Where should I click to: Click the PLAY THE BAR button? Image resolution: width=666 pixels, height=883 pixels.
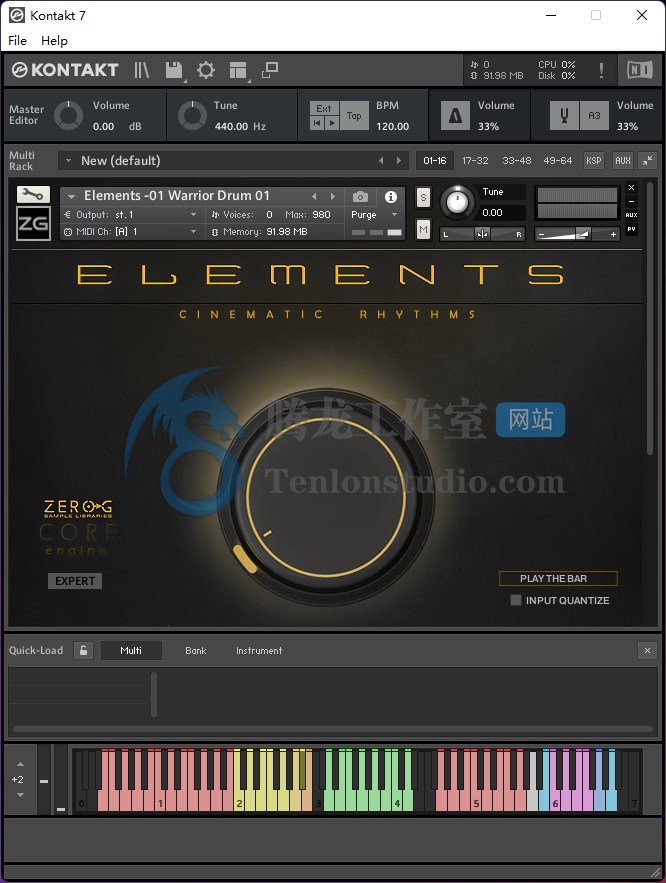[558, 578]
